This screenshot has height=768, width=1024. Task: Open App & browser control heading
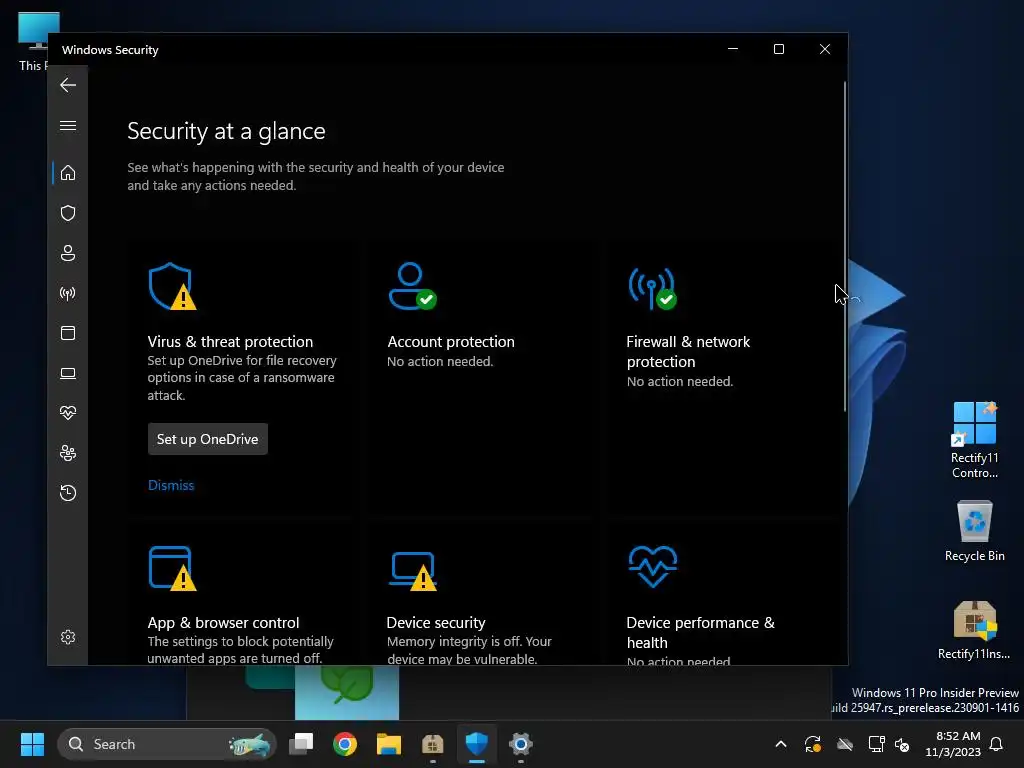223,622
